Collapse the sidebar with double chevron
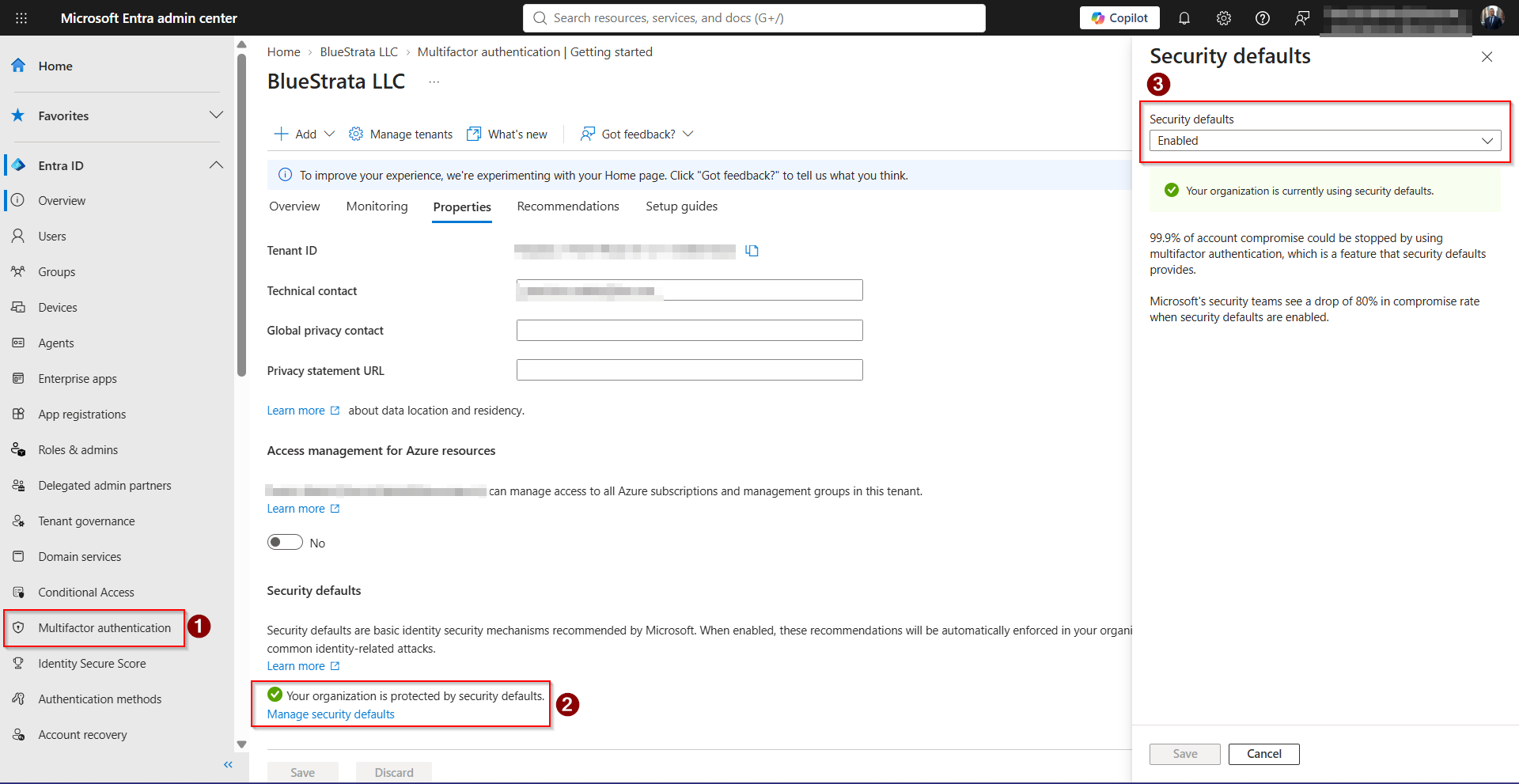 click(228, 764)
